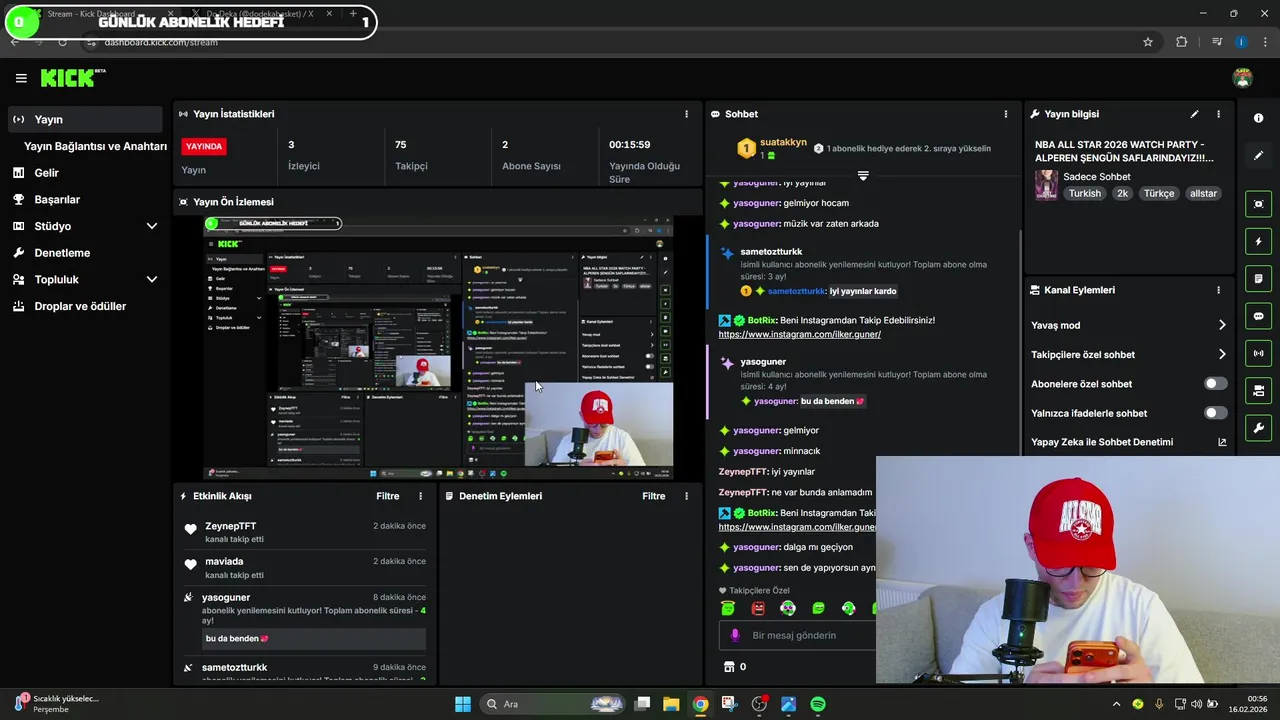The image size is (1280, 720).
Task: Click the info icon in right sidebar
Action: [x=1258, y=118]
